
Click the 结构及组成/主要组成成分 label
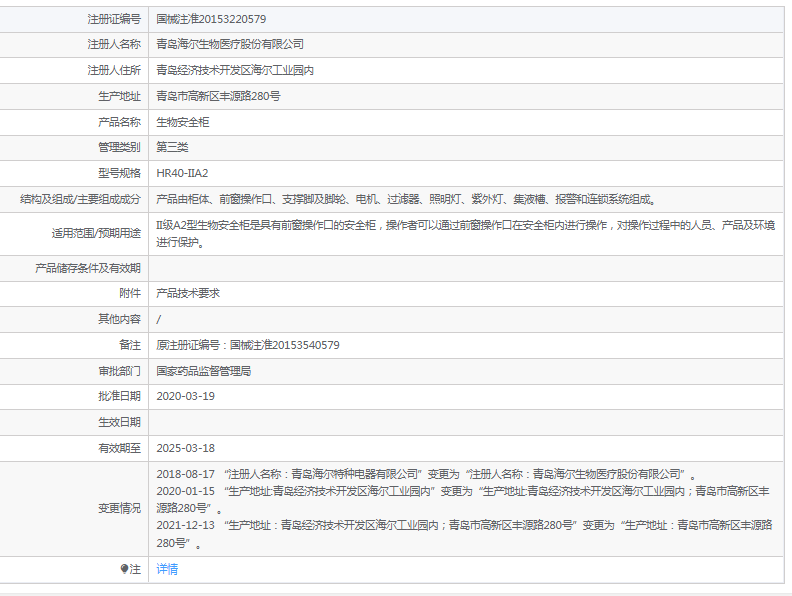click(80, 200)
